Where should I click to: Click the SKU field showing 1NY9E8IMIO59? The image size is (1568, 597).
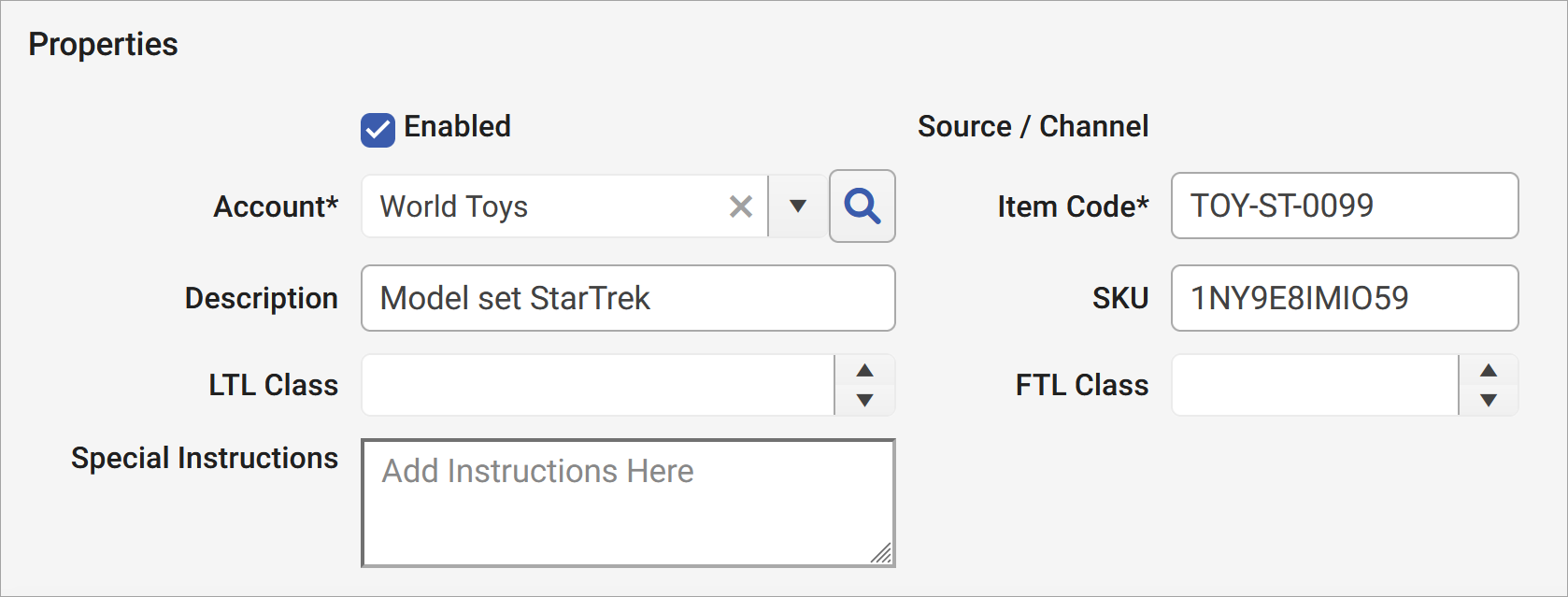1344,298
